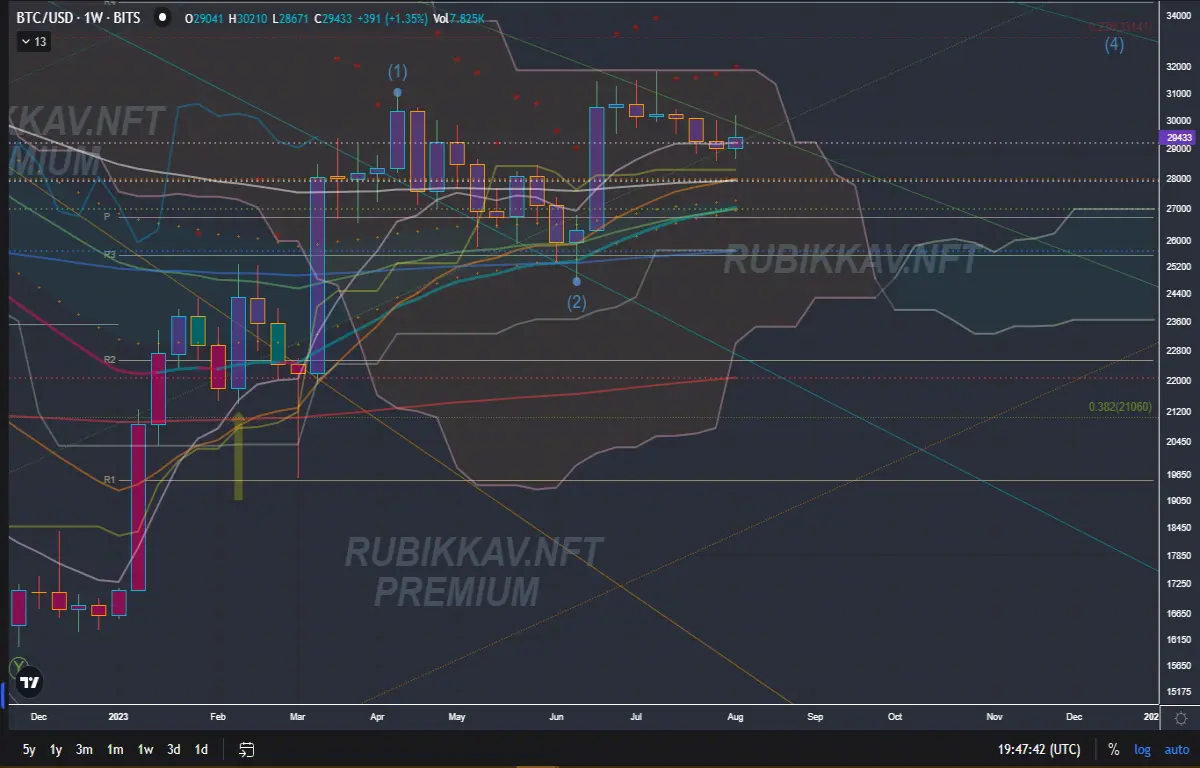Expand the 13 indicators legend
The image size is (1200, 768).
point(34,42)
